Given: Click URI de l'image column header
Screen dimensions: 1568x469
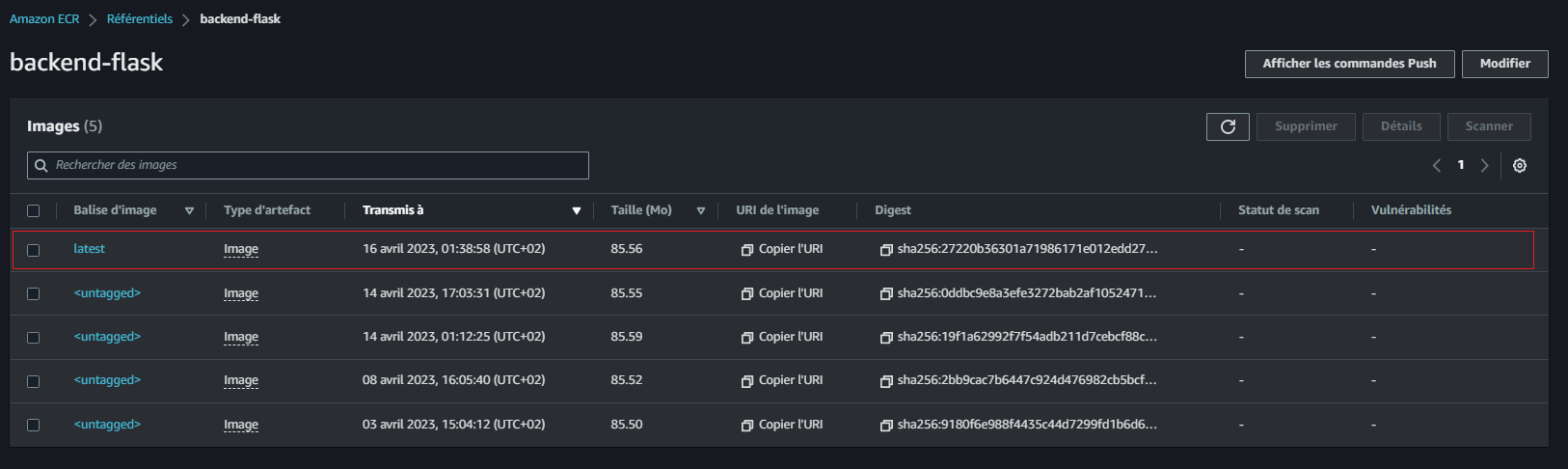Looking at the screenshot, I should [777, 210].
